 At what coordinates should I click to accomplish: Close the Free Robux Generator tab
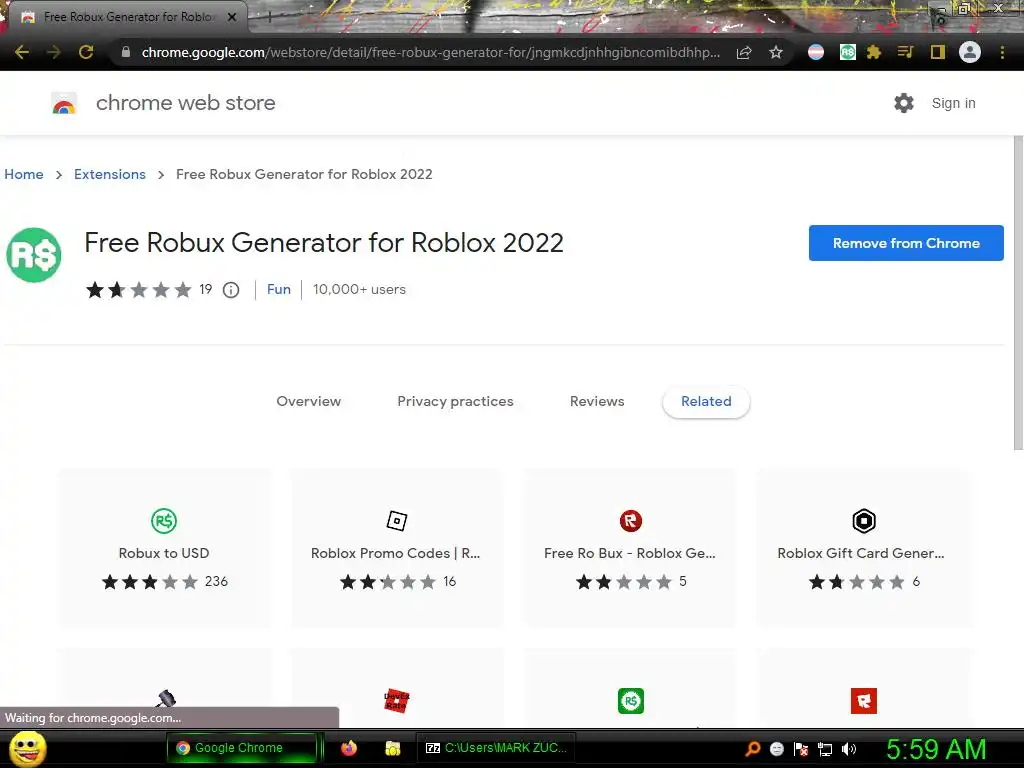pos(232,17)
